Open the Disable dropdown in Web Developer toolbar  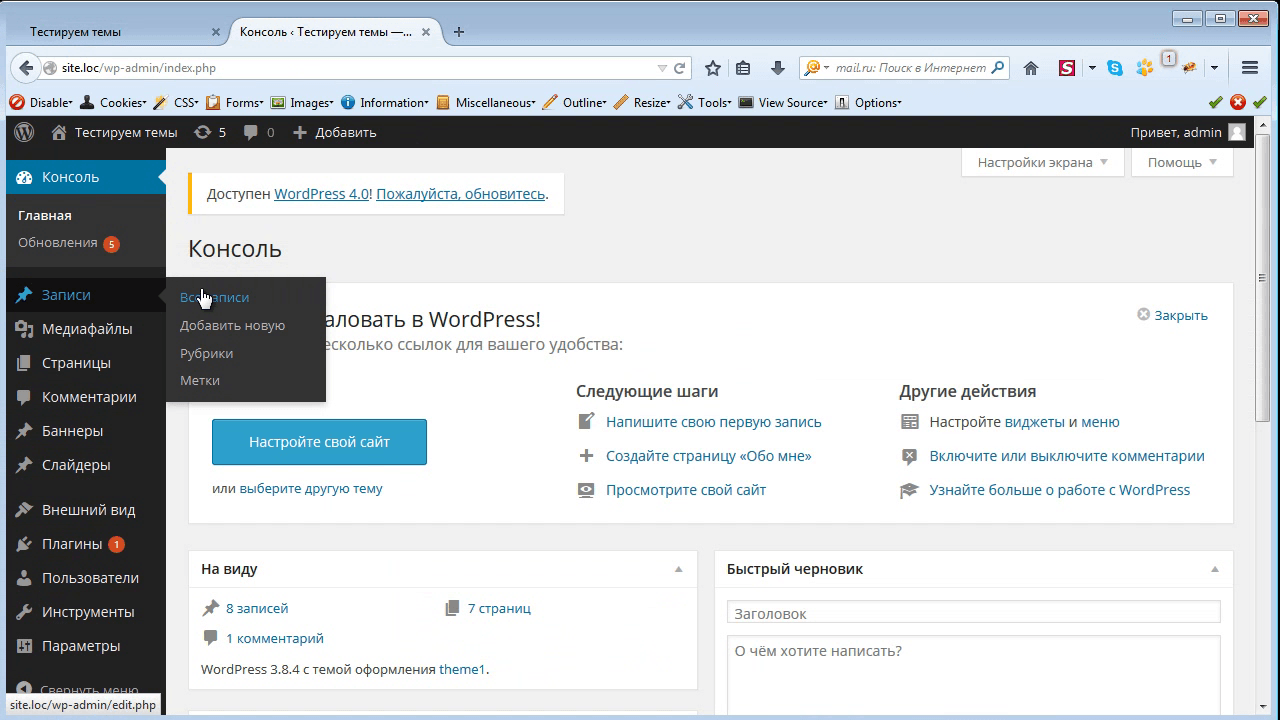coord(41,102)
